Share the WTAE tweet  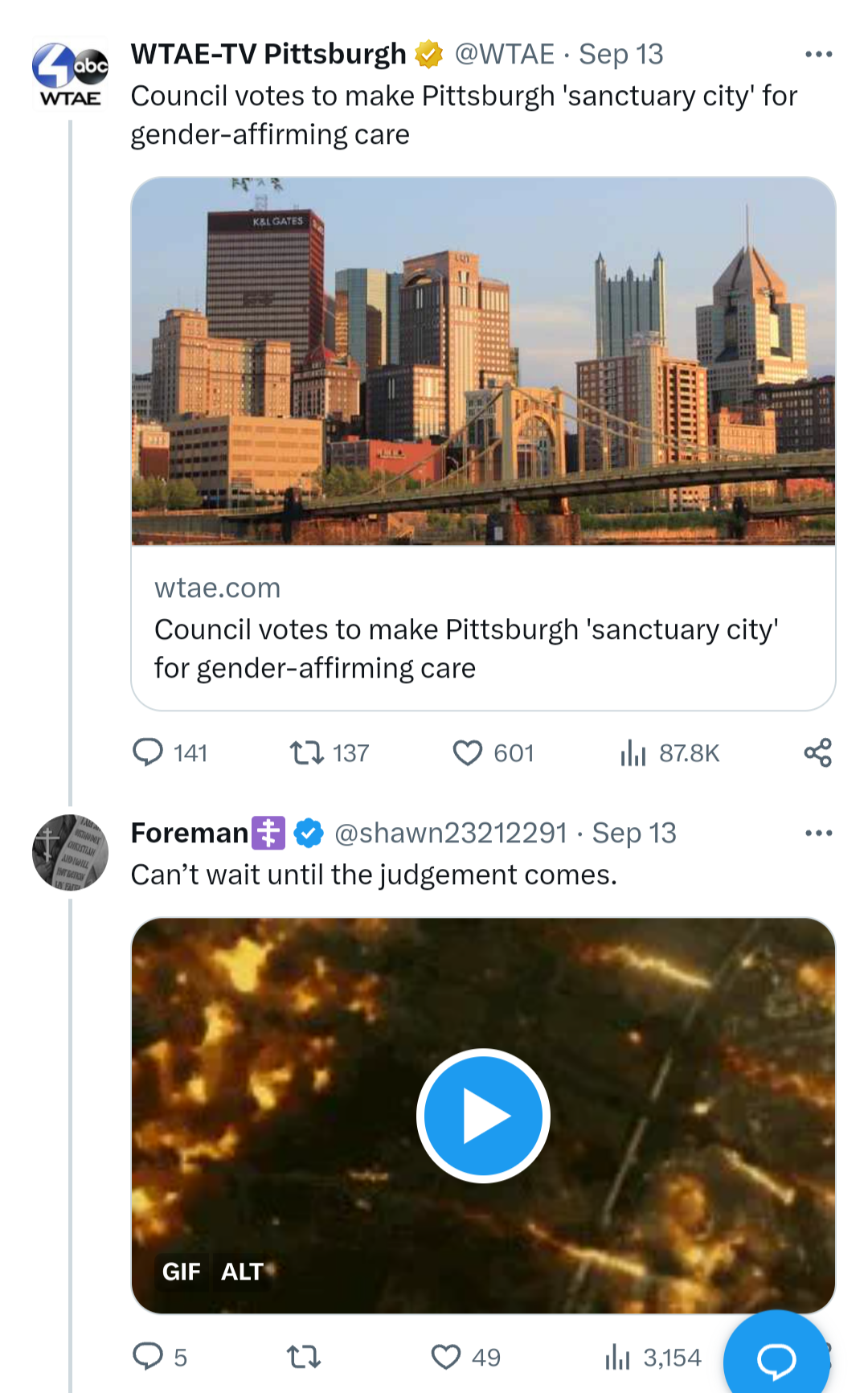tap(818, 753)
